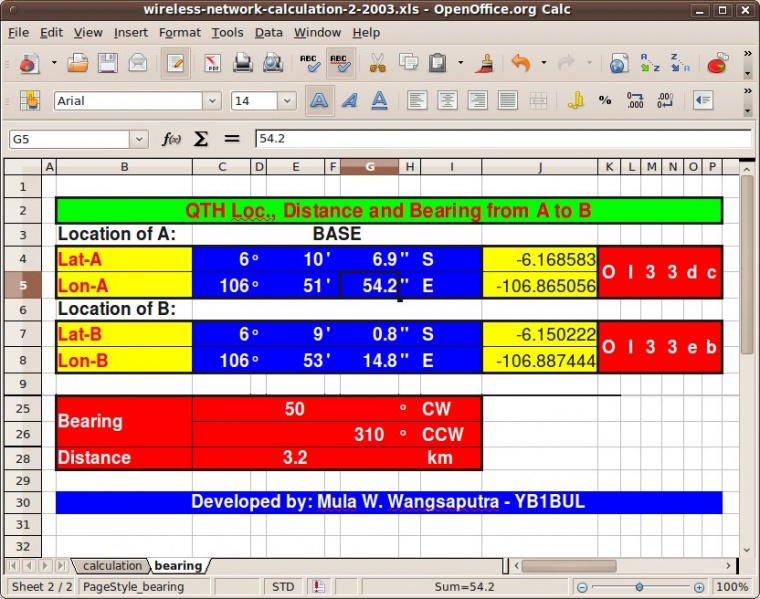The image size is (760, 599).
Task: Click the 100% zoom level label
Action: (732, 587)
